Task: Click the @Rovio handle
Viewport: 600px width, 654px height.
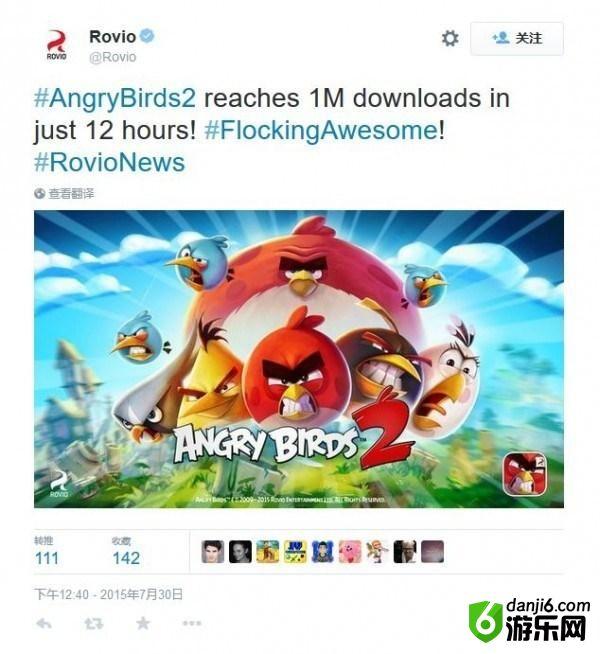Action: point(113,57)
